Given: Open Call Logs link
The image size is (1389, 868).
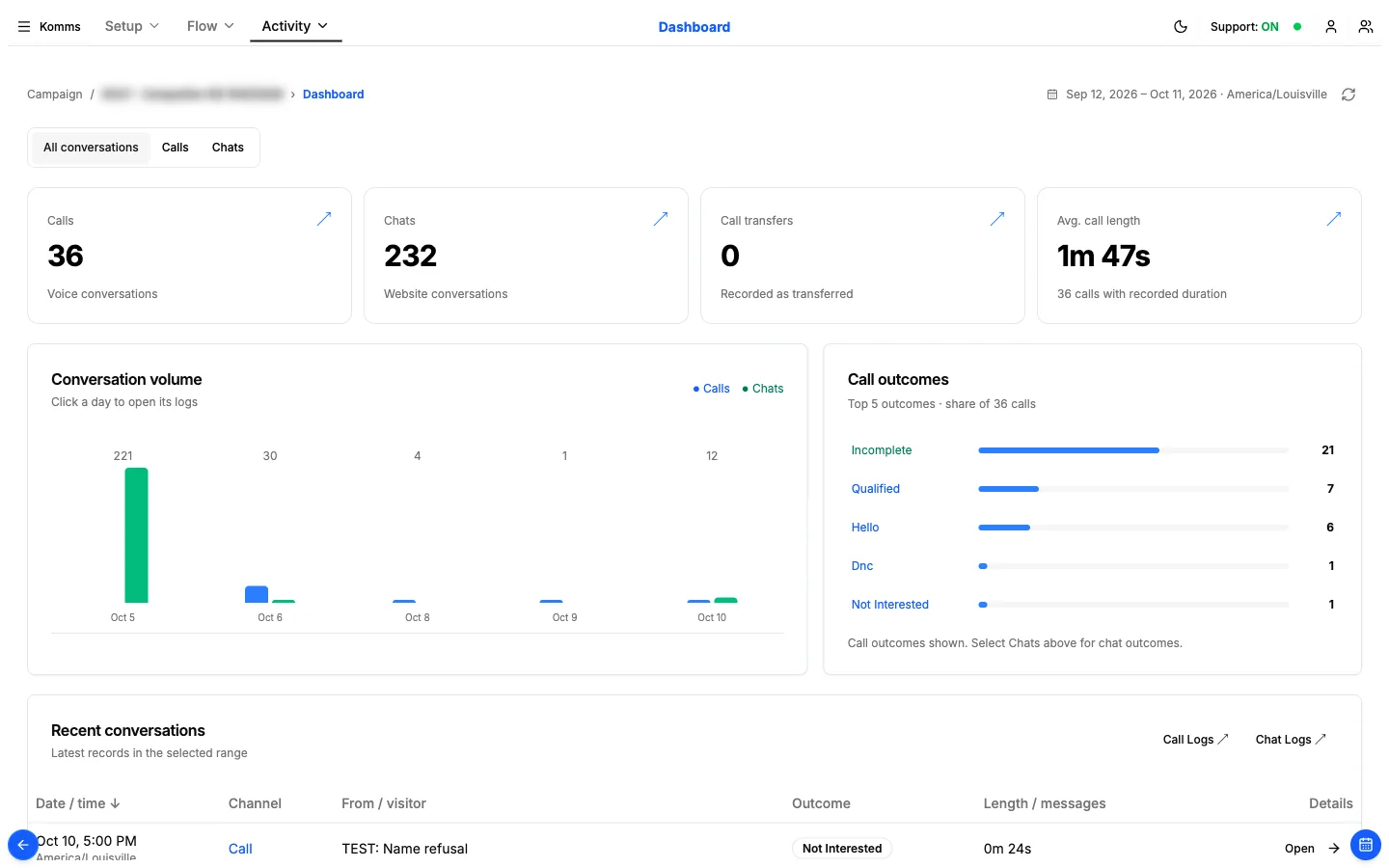Looking at the screenshot, I should coord(1195,740).
